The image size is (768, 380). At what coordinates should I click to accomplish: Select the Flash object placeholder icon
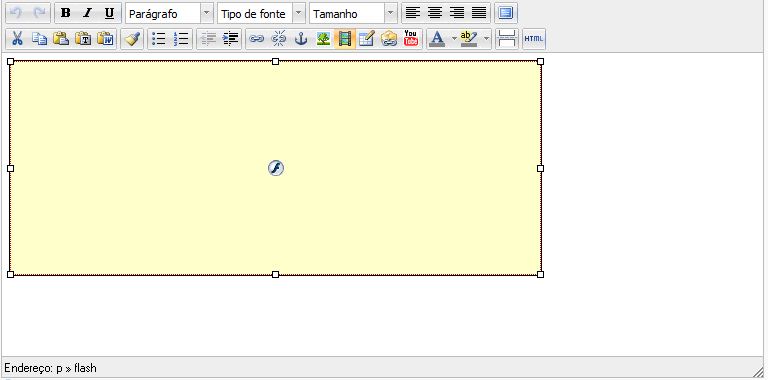[x=276, y=168]
